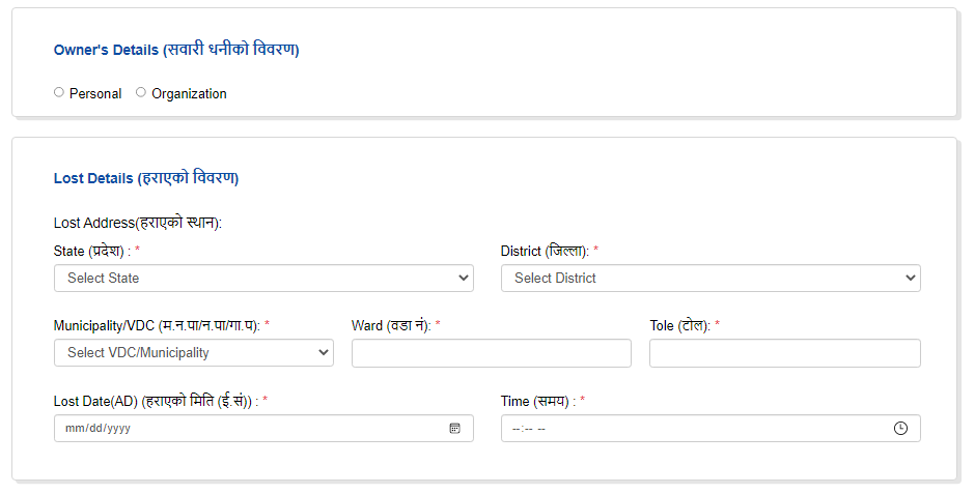Click the Lost Address label text
This screenshot has height=495, width=977.
(x=138, y=223)
